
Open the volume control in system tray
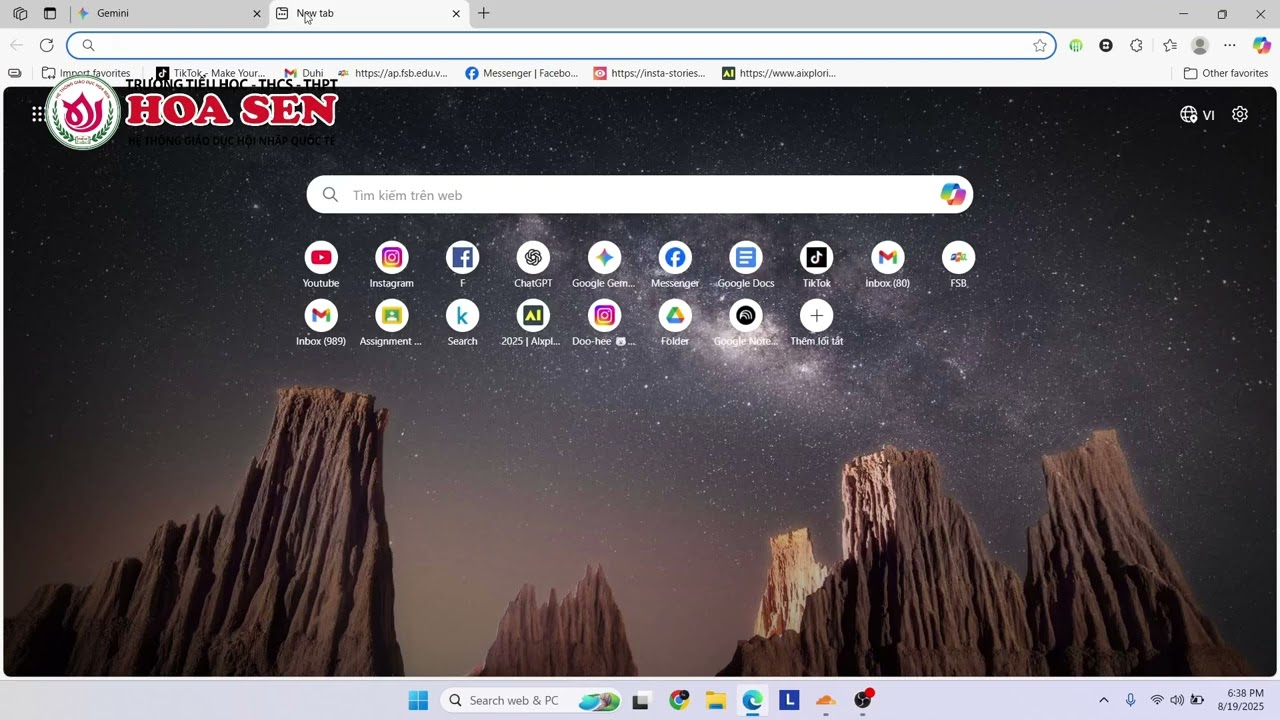pyautogui.click(x=1177, y=700)
